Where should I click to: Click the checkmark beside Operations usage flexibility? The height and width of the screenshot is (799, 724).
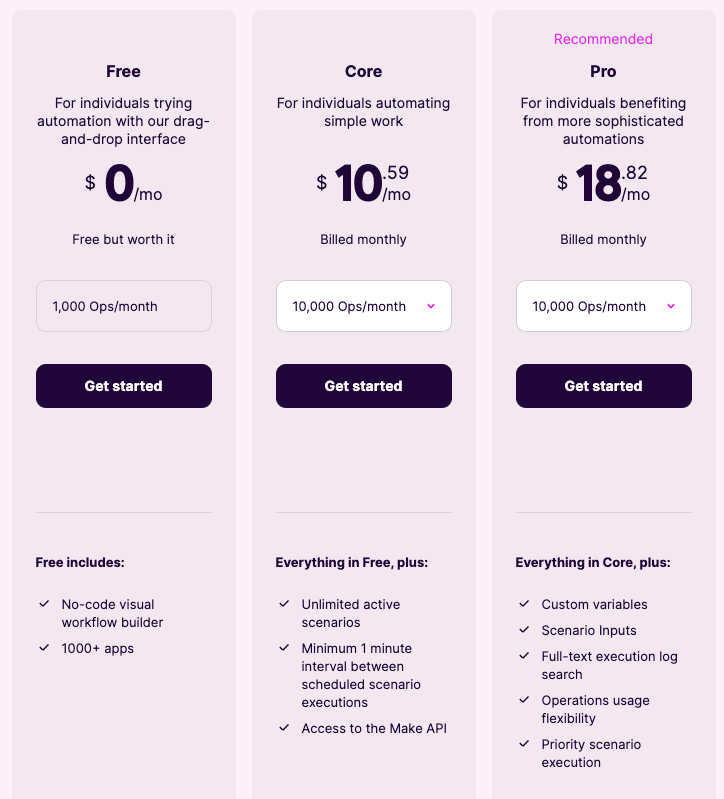(524, 700)
